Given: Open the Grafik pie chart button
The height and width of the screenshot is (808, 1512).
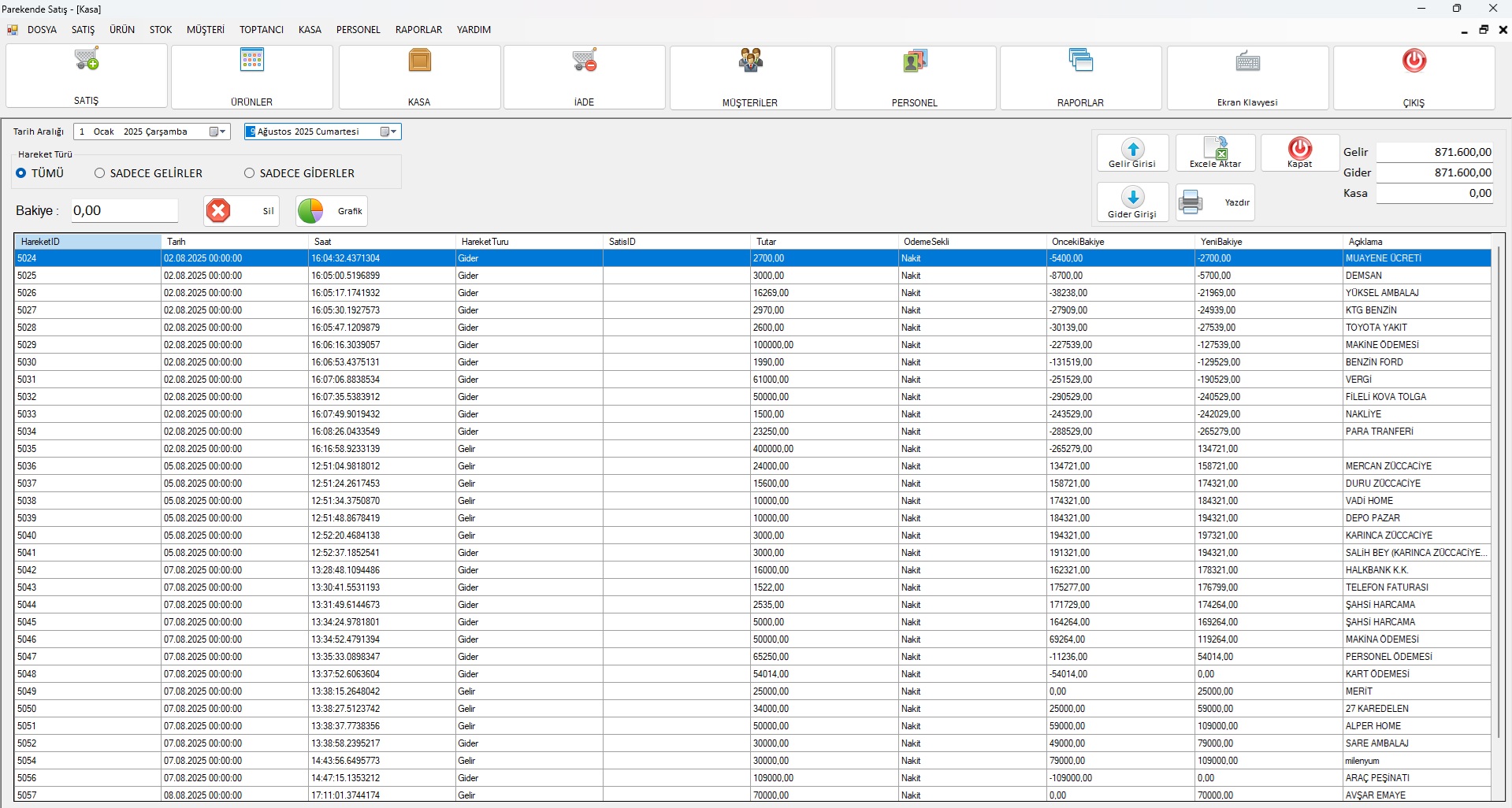Looking at the screenshot, I should 332,211.
